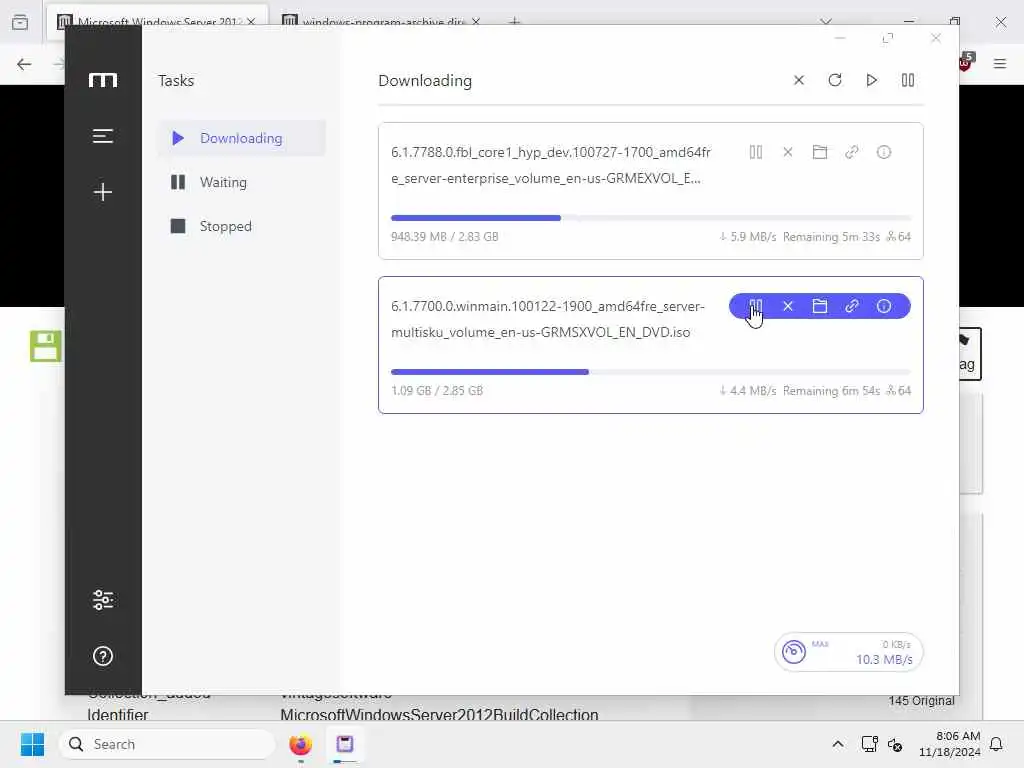Delete selected tasks using toolbar X icon

tap(798, 80)
